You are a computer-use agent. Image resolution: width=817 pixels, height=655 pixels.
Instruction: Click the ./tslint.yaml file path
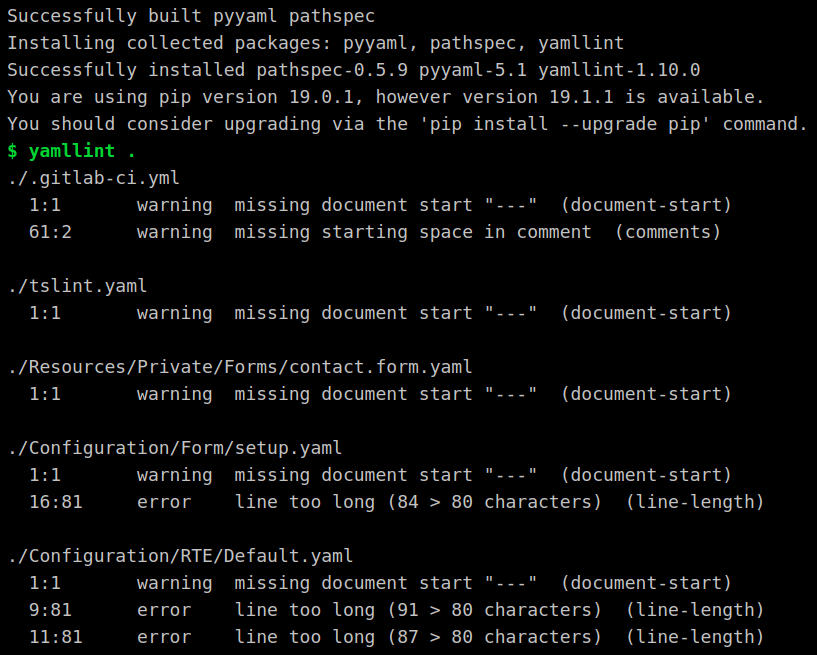pos(78,286)
